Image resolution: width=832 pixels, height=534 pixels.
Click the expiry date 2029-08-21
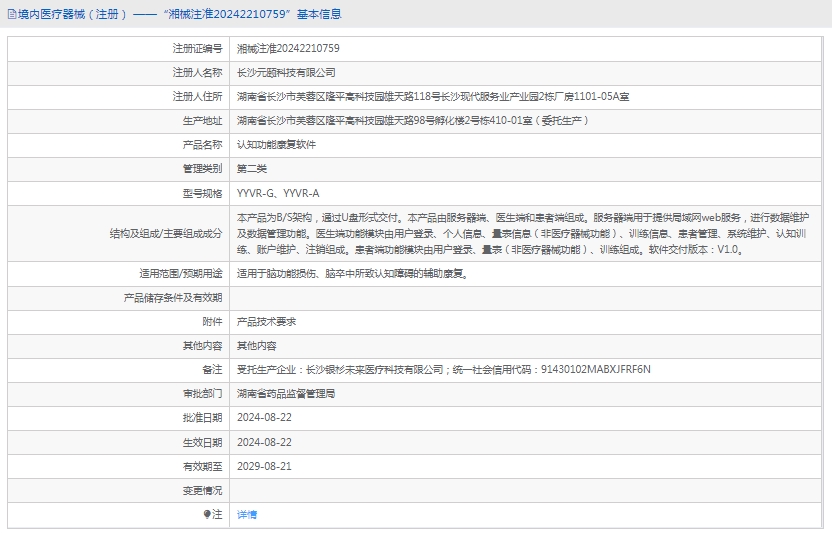264,466
